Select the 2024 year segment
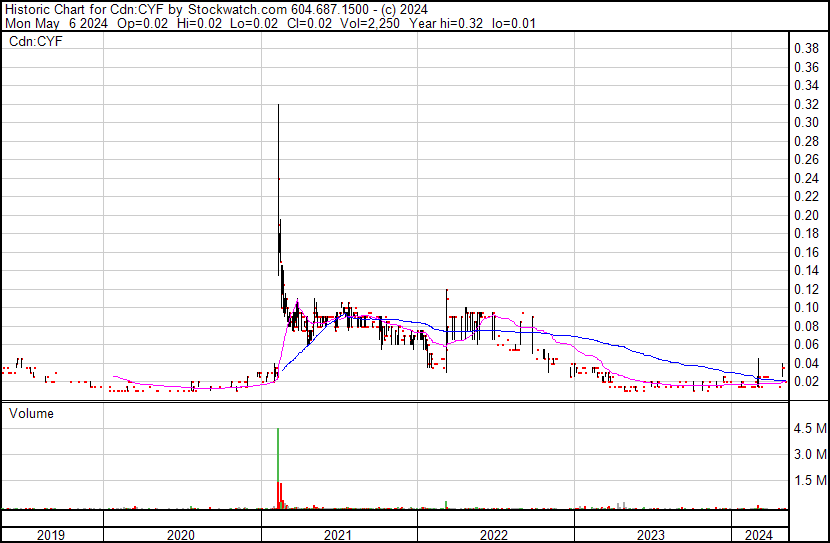This screenshot has height=543, width=830. pyautogui.click(x=759, y=535)
